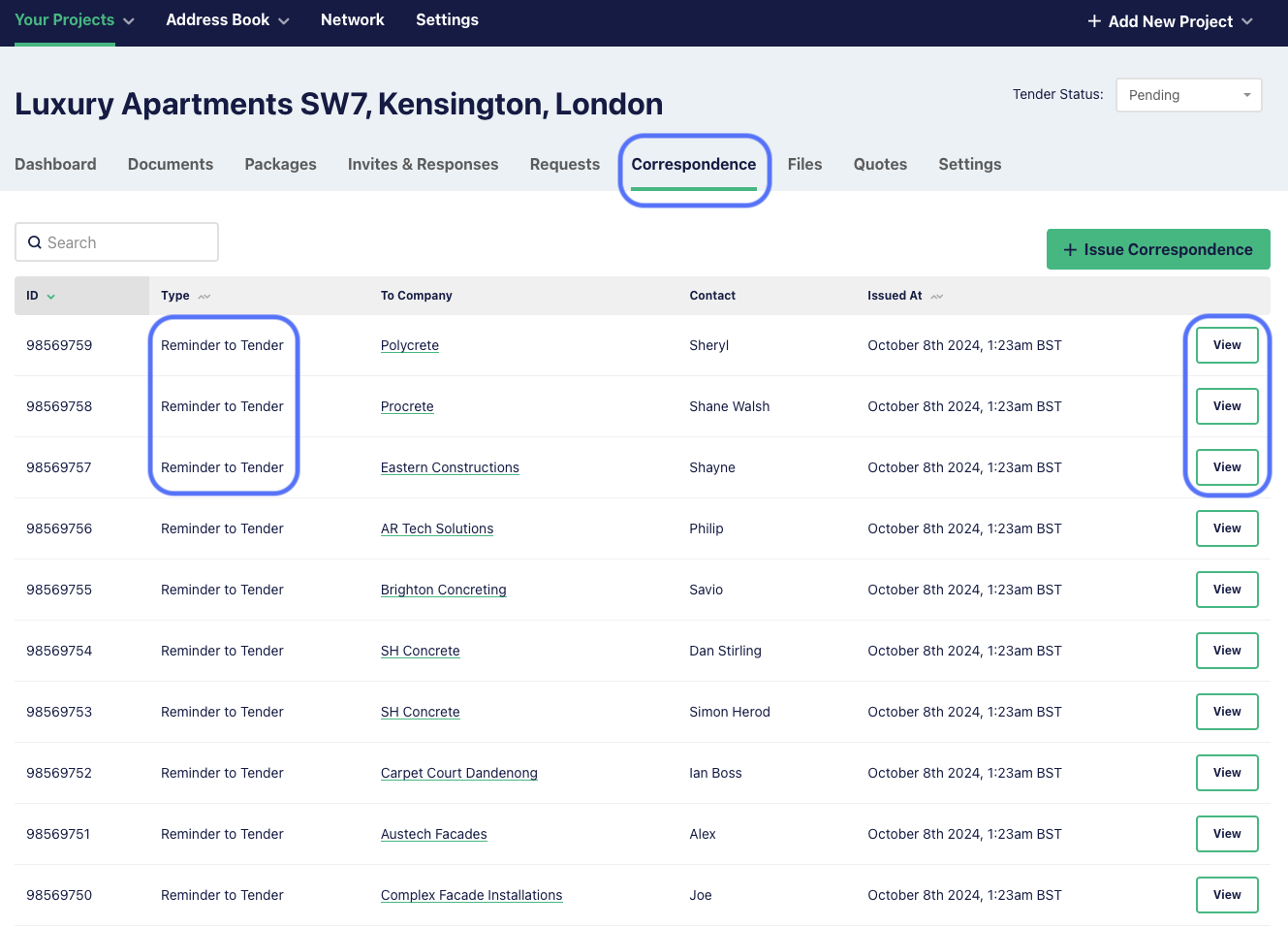1288x927 pixels.
Task: Open the Austech Facades link
Action: [x=434, y=834]
